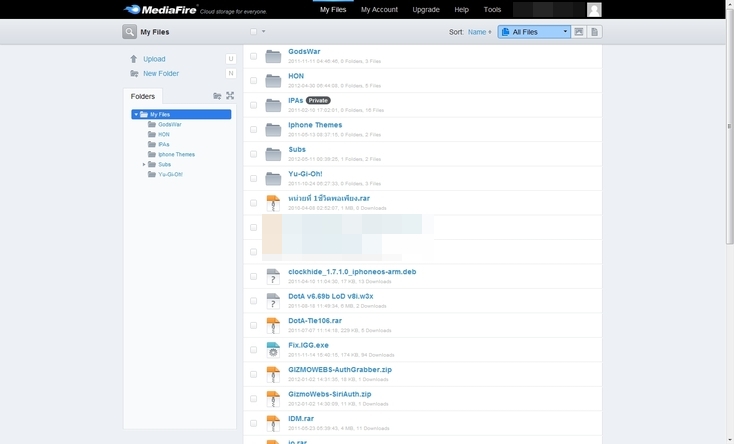Open the IDM.rar file link
This screenshot has width=734, height=444.
[301, 419]
